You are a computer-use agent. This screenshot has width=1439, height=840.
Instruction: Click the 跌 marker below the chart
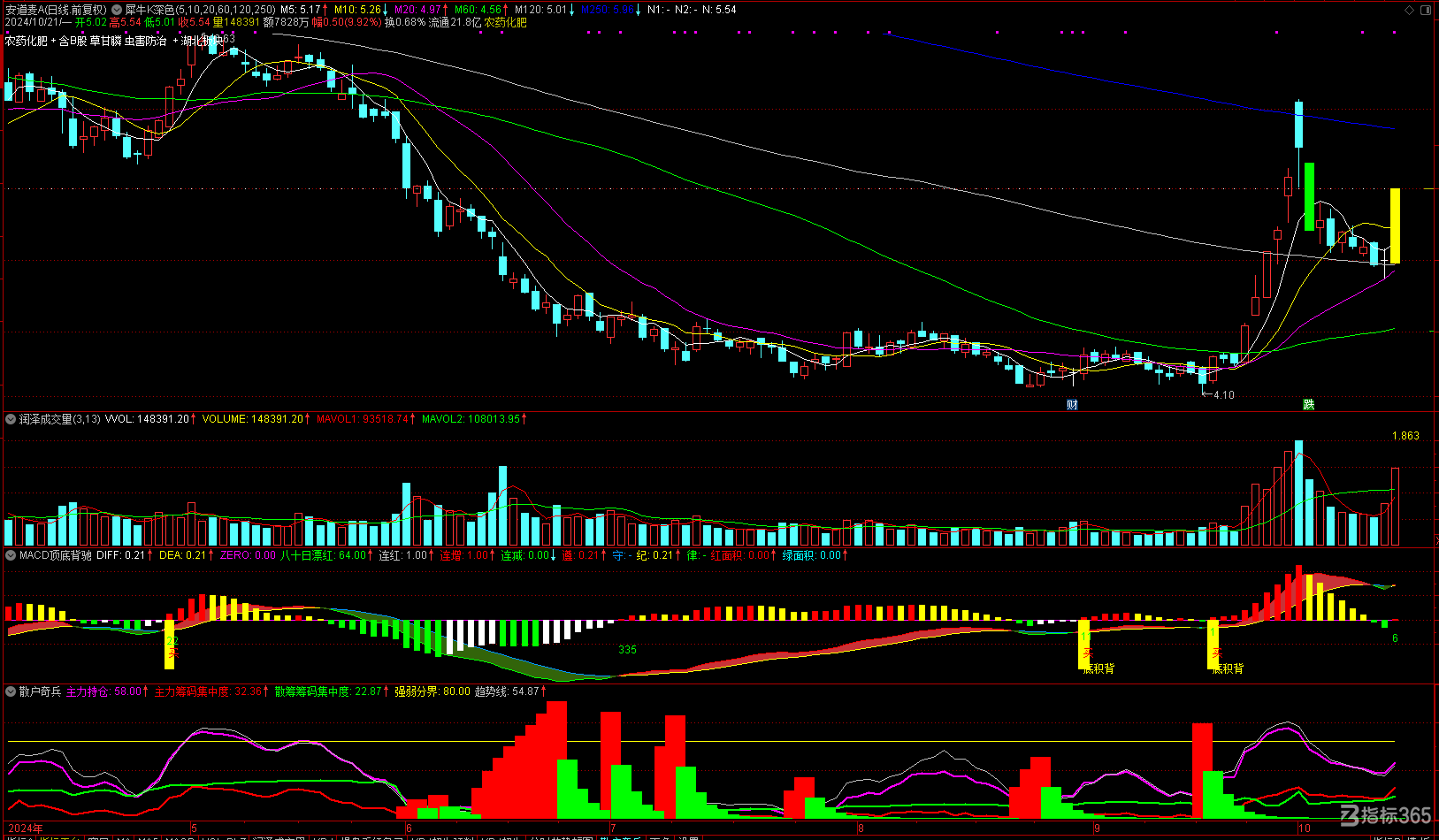click(1308, 405)
